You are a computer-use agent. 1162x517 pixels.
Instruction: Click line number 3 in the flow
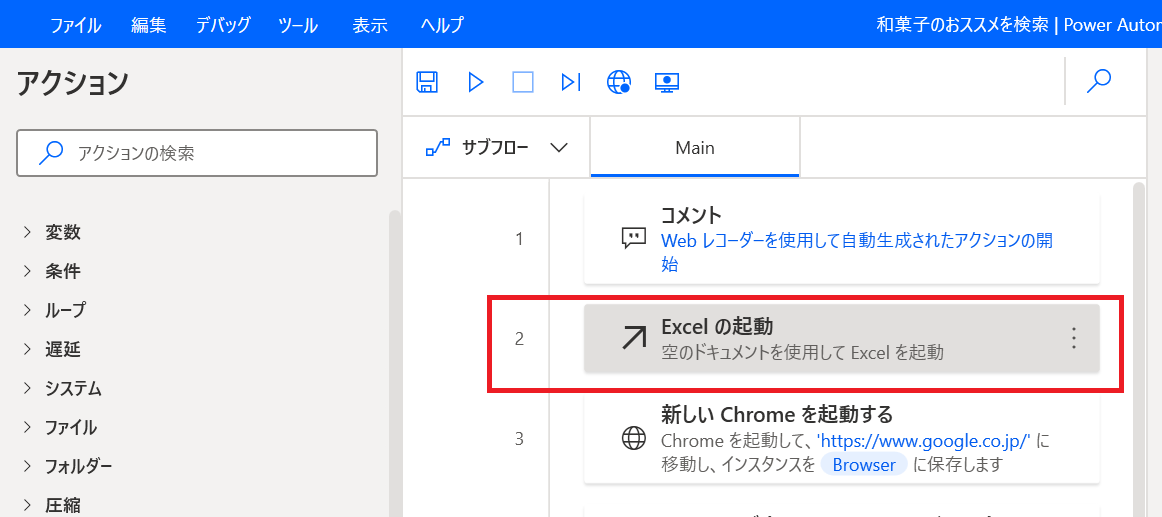519,438
